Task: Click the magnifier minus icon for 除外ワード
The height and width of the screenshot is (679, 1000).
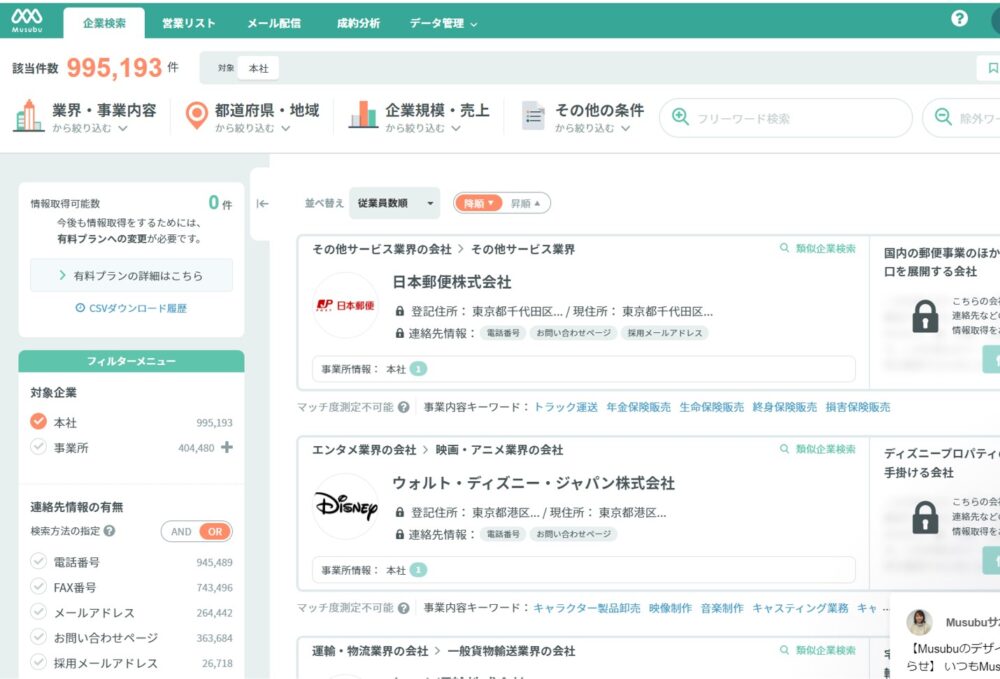Action: (x=943, y=117)
